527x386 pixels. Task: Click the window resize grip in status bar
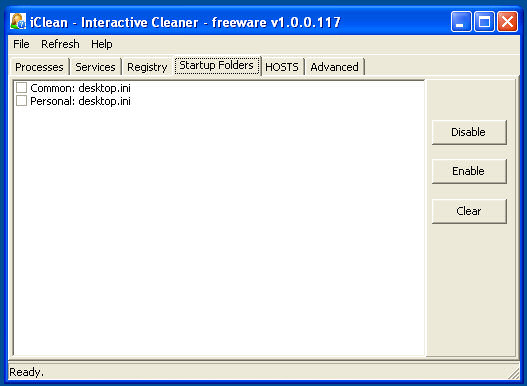[513, 373]
